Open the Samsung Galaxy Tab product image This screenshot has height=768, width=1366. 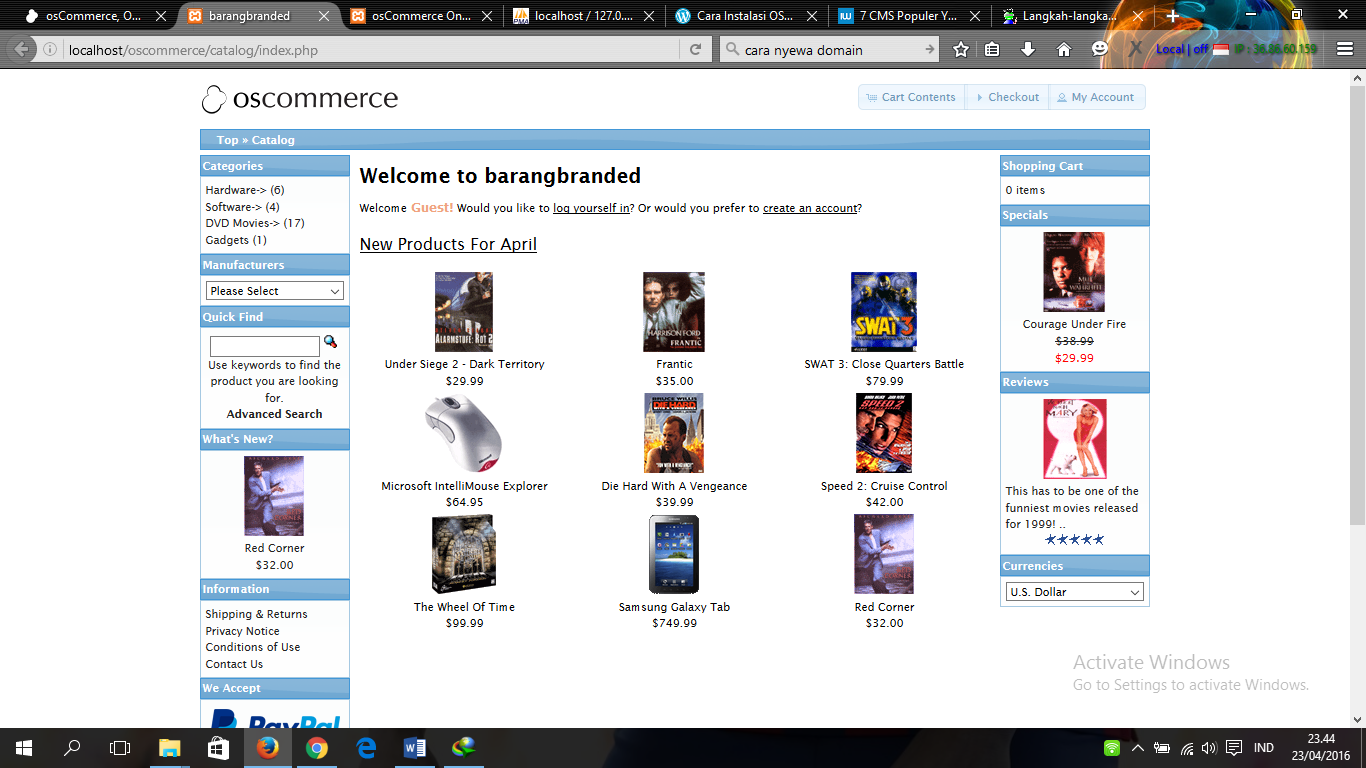point(674,554)
